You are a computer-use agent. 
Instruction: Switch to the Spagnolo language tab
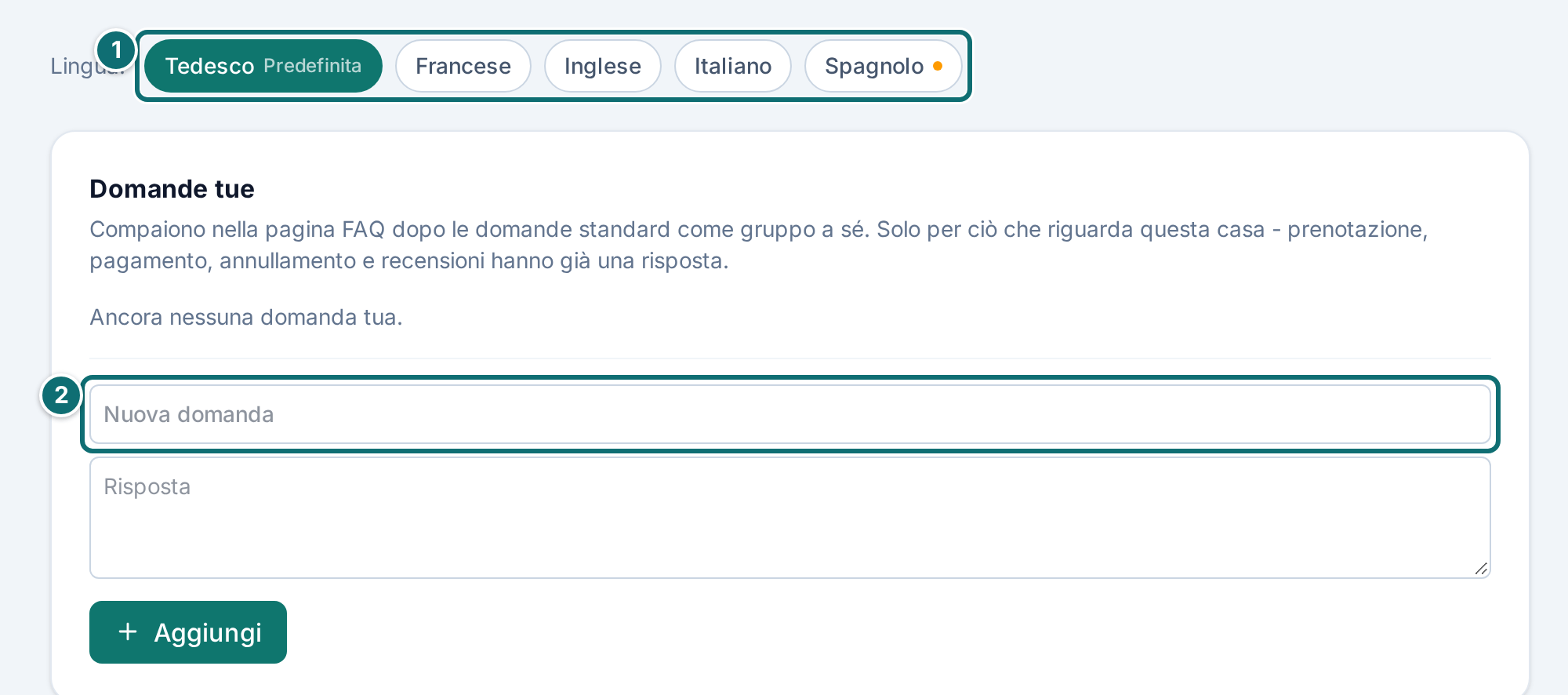click(x=884, y=66)
